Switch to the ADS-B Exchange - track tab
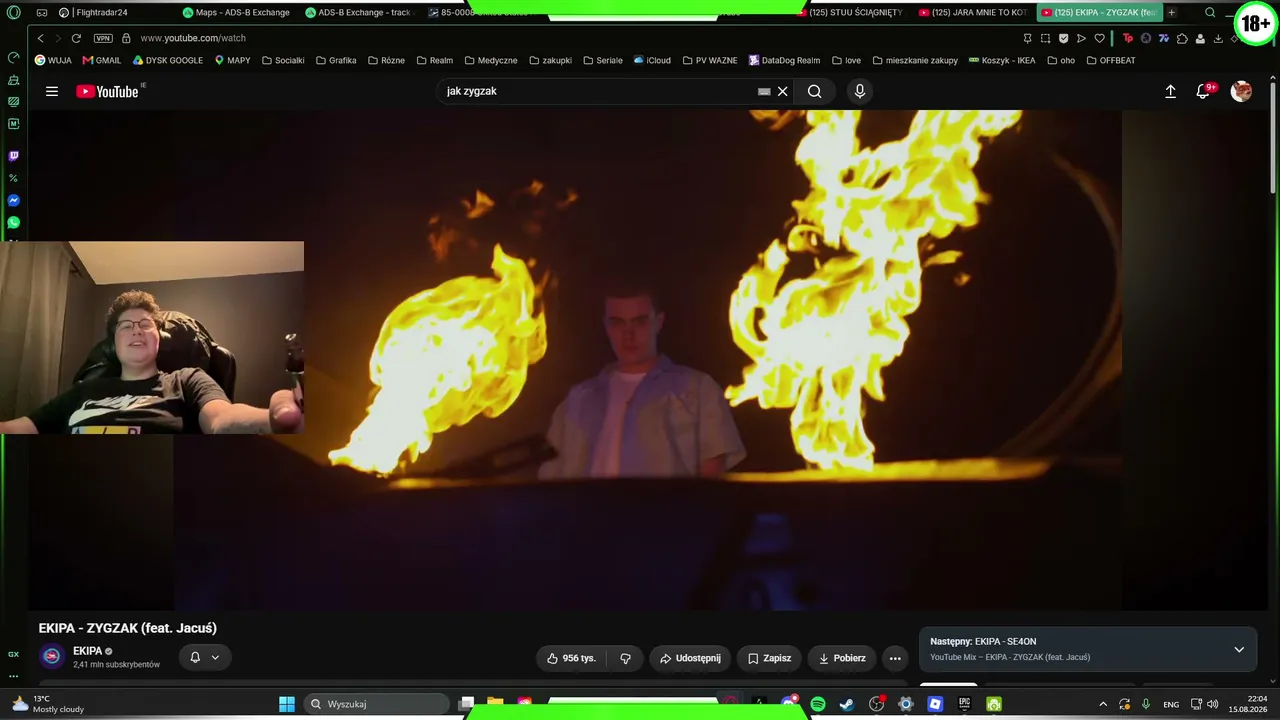This screenshot has width=1280, height=720. pos(360,13)
